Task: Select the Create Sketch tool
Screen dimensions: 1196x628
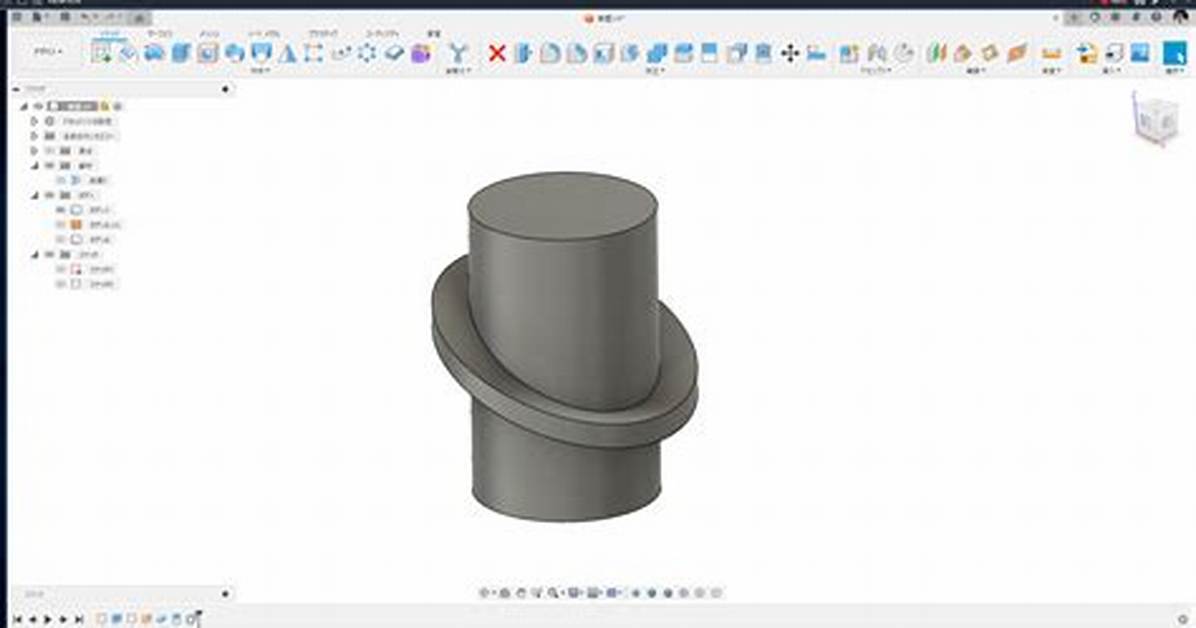Action: pyautogui.click(x=101, y=53)
